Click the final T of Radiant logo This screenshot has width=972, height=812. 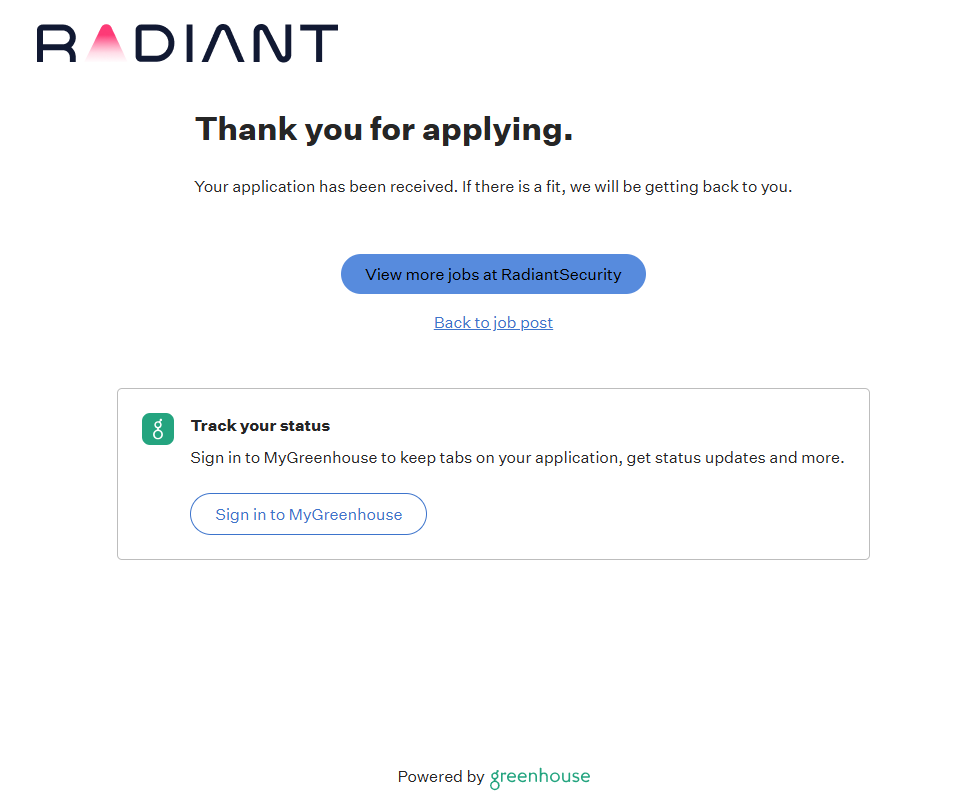coord(317,45)
